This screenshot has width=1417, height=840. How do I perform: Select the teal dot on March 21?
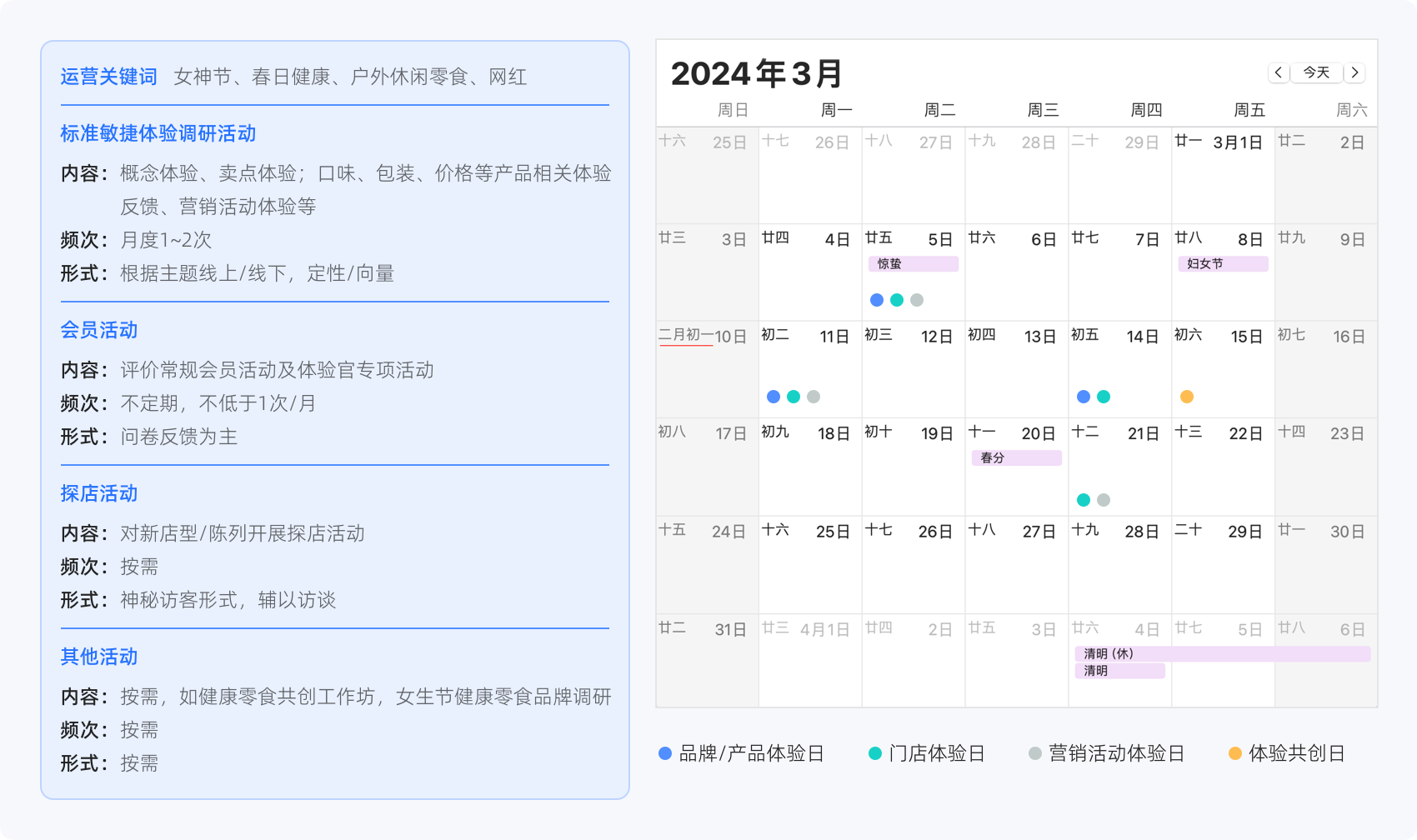pyautogui.click(x=1084, y=500)
